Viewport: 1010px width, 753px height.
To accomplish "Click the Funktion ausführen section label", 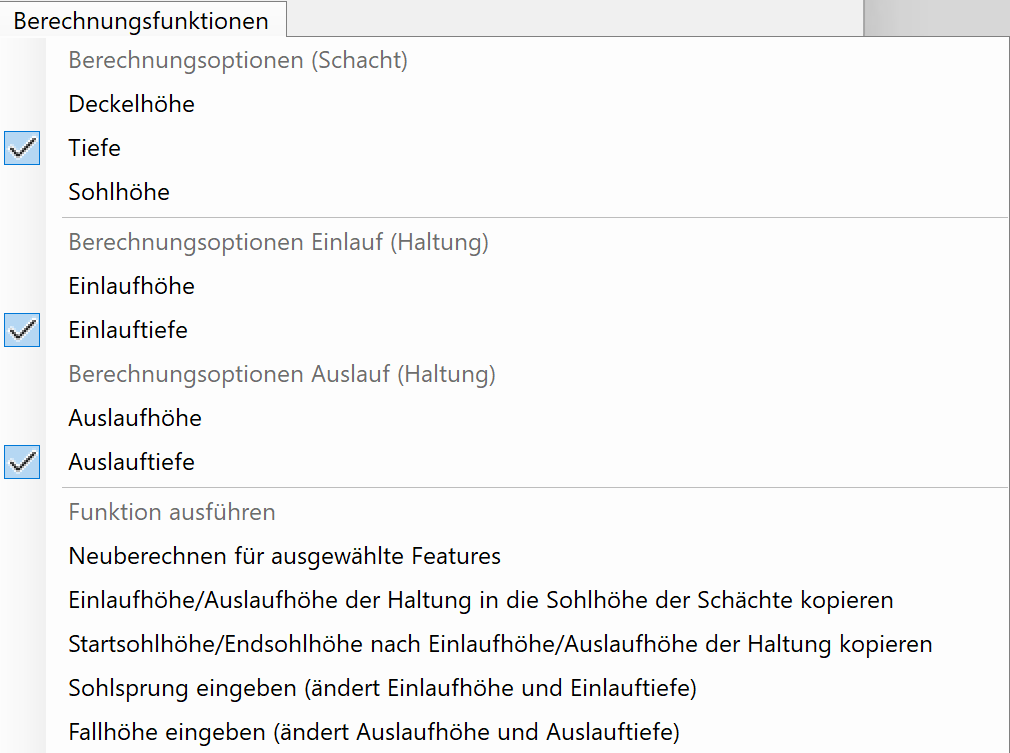I will pyautogui.click(x=172, y=512).
